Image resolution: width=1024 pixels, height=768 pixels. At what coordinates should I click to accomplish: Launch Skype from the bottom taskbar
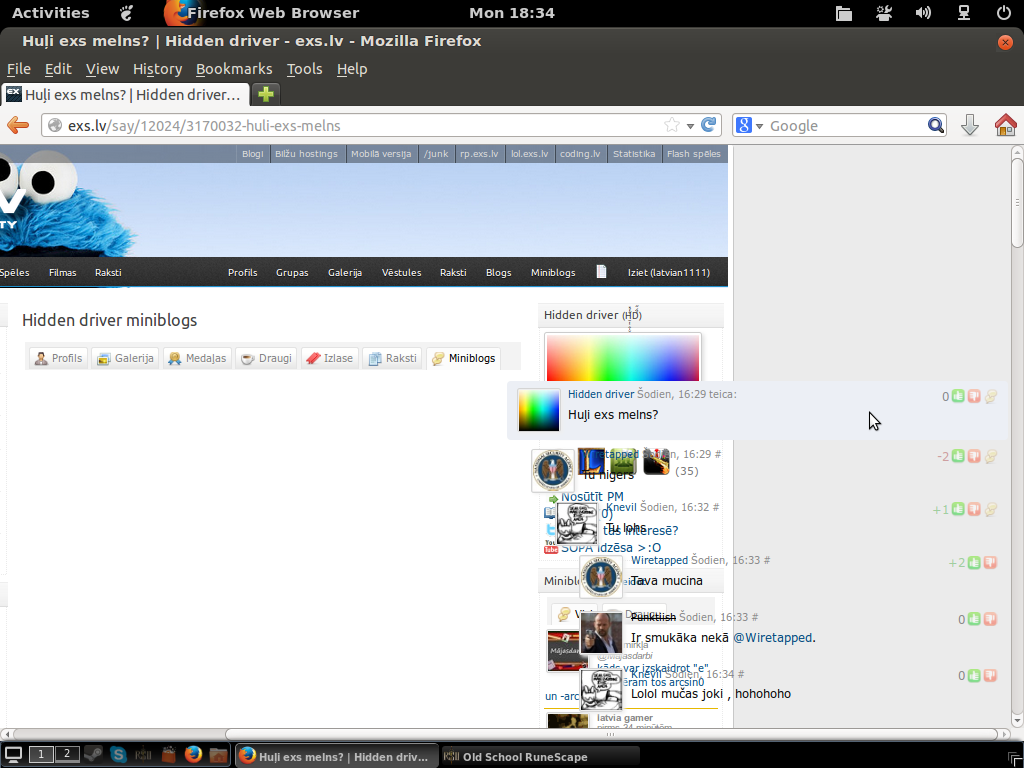coord(119,755)
